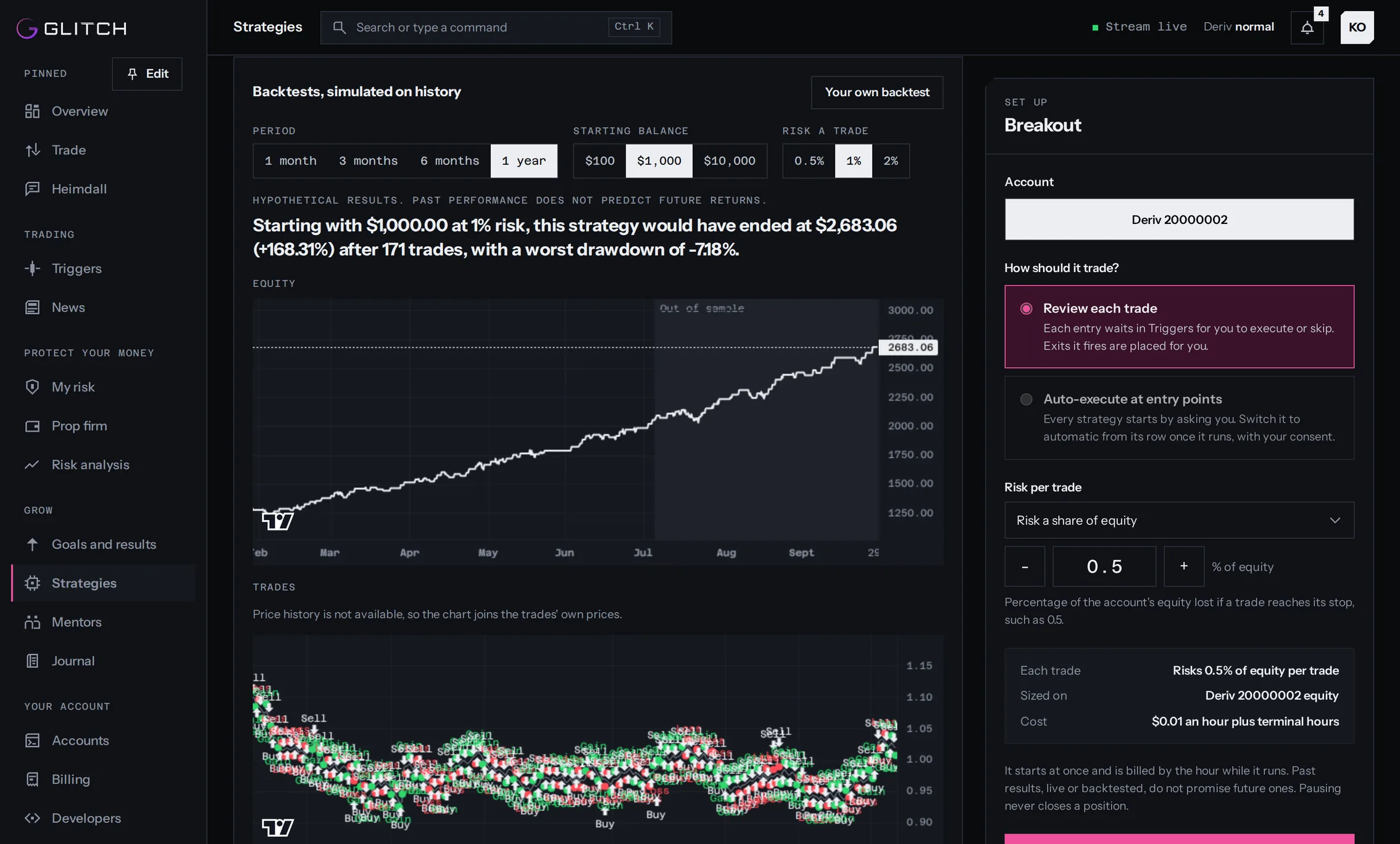Click Stream live indicator text
The width and height of the screenshot is (1400, 844).
pyautogui.click(x=1146, y=27)
